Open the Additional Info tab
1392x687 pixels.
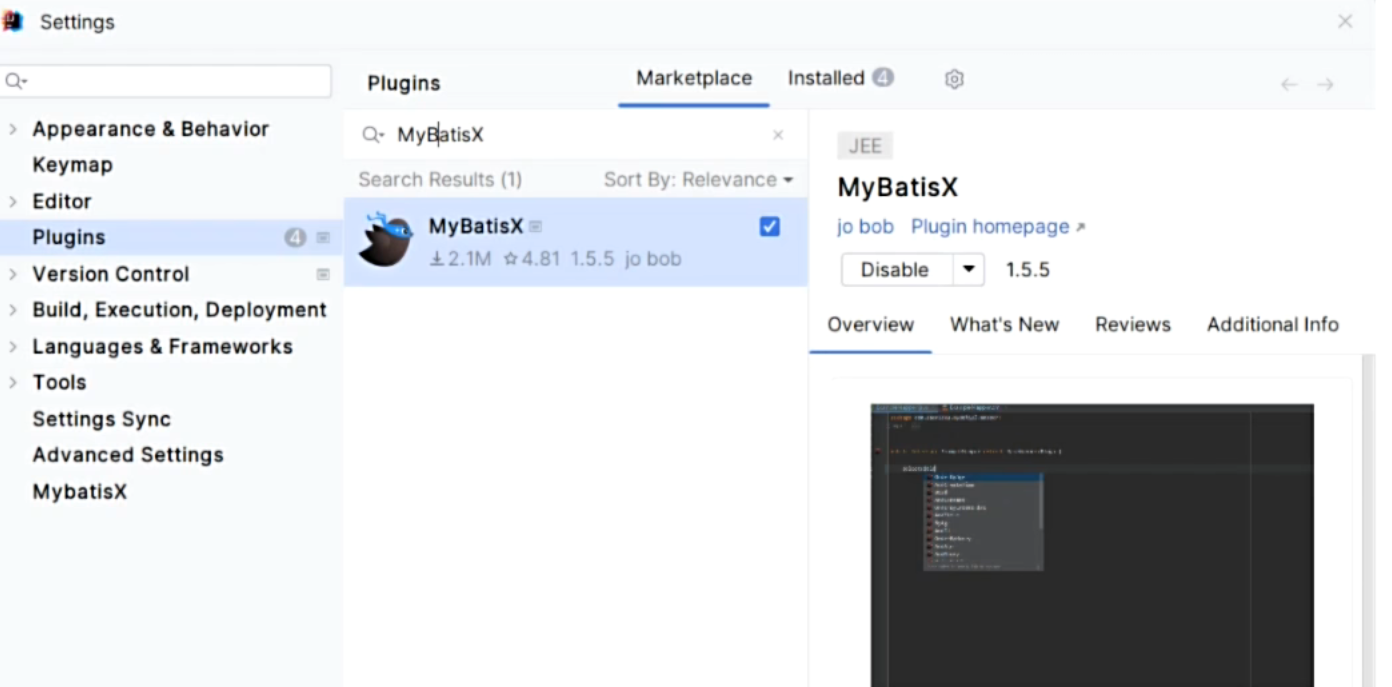[x=1272, y=325]
